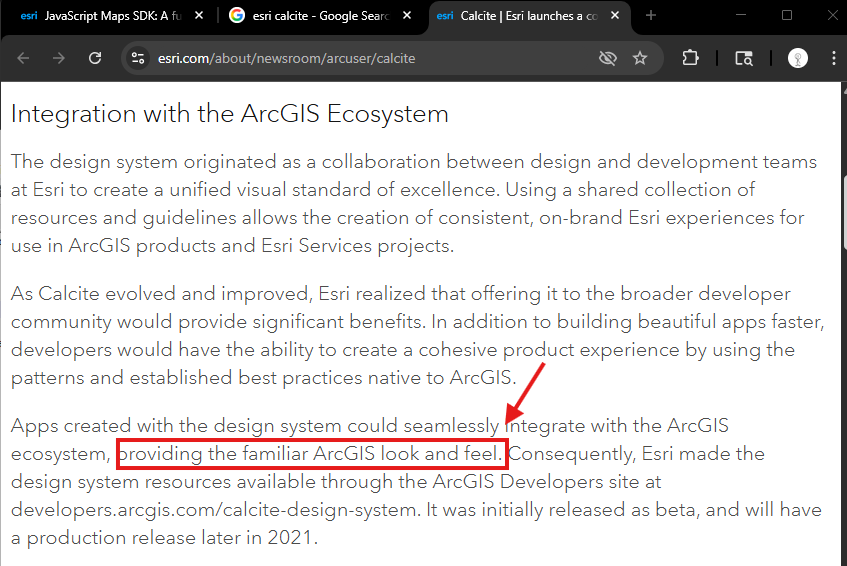Viewport: 847px width, 566px height.
Task: View site information icon in address bar
Action: [138, 58]
